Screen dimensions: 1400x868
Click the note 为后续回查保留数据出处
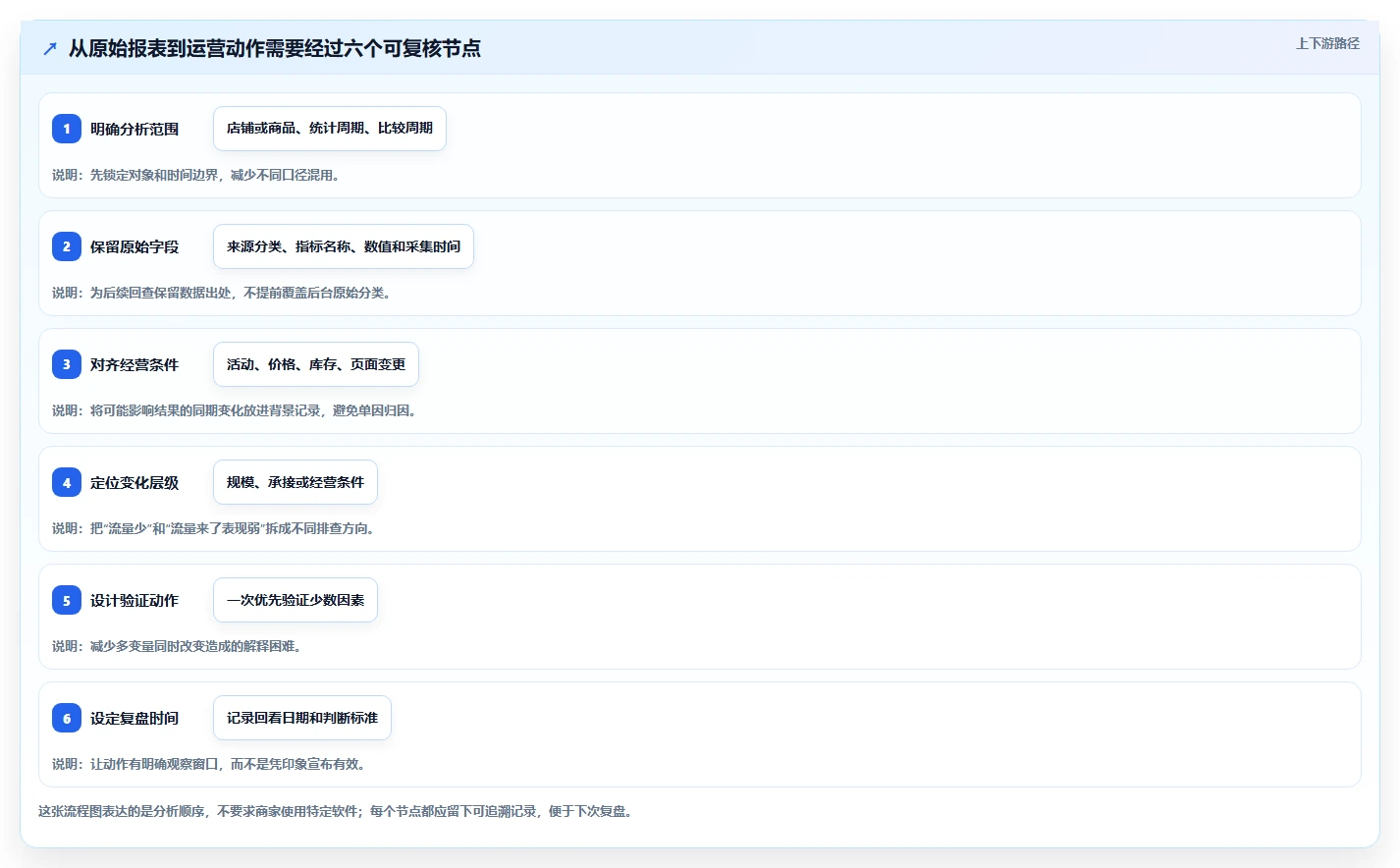click(x=221, y=293)
